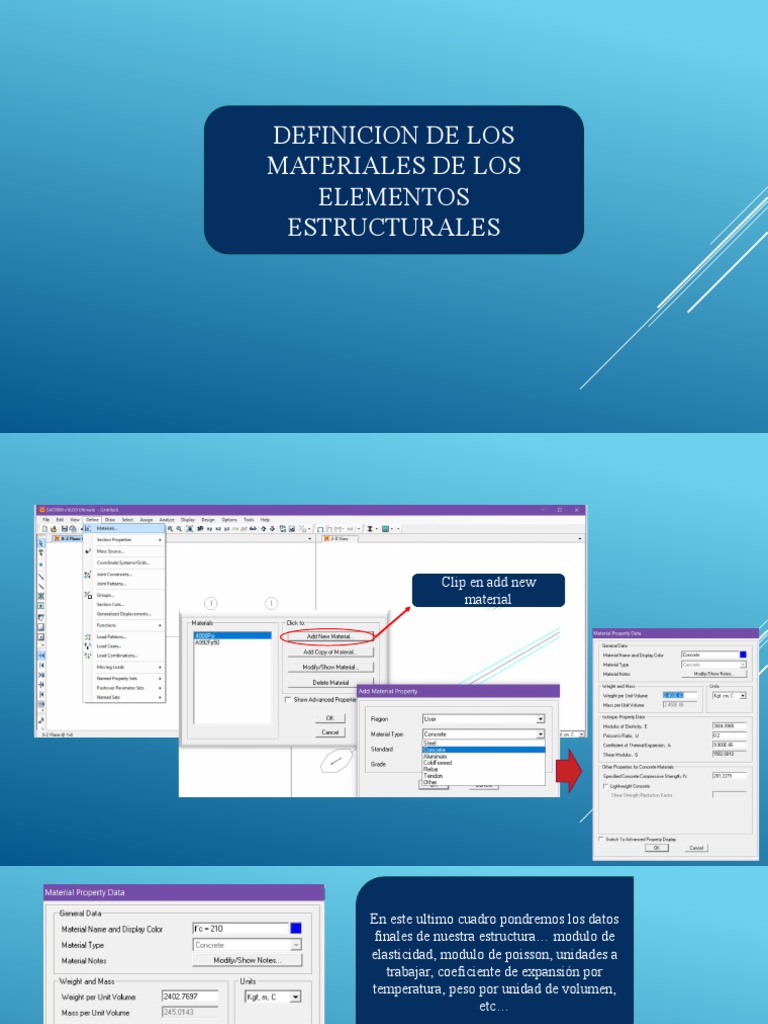Click Poisson's Ratio input field
The width and height of the screenshot is (768, 1024).
729,735
